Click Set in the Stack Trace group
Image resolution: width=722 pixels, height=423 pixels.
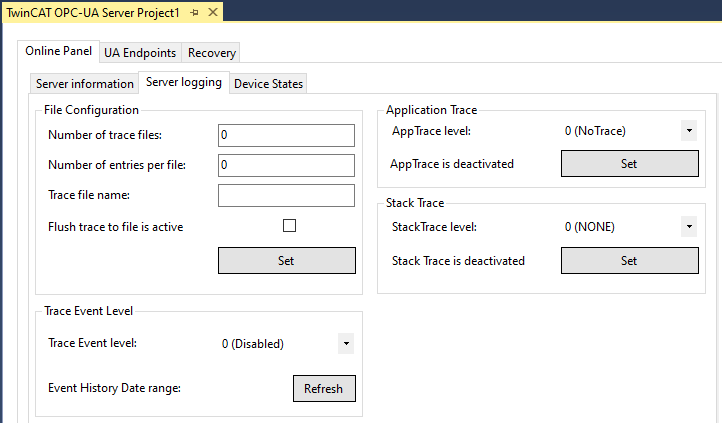click(x=629, y=261)
